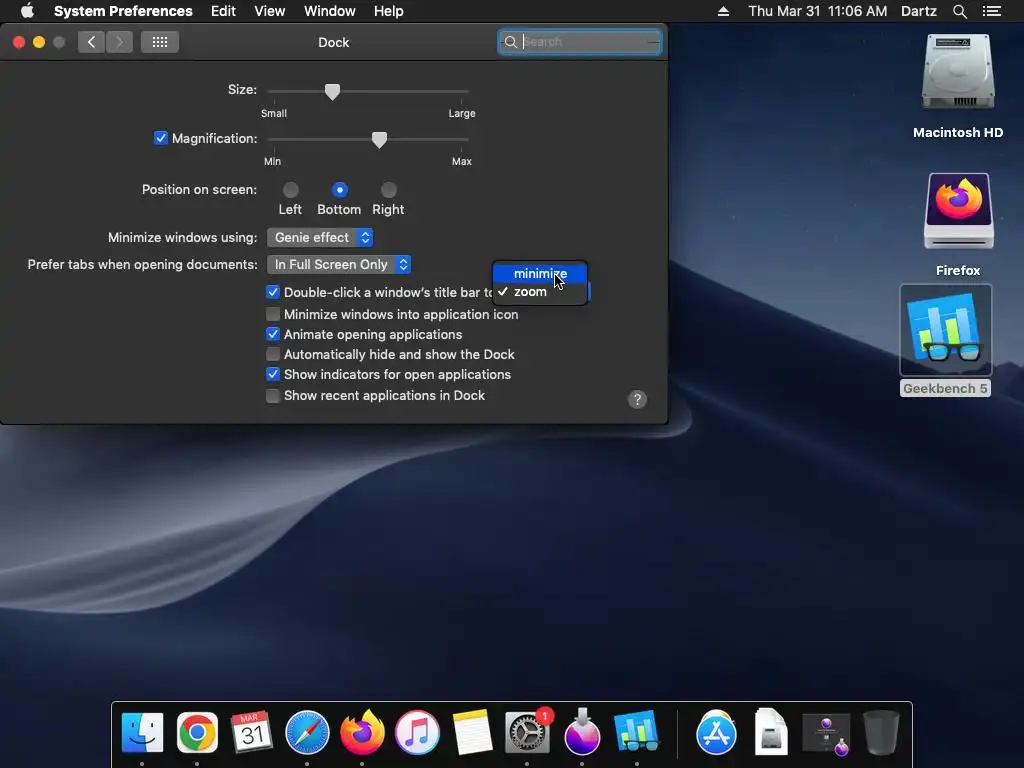Click the Dartz user menu

pyautogui.click(x=919, y=11)
